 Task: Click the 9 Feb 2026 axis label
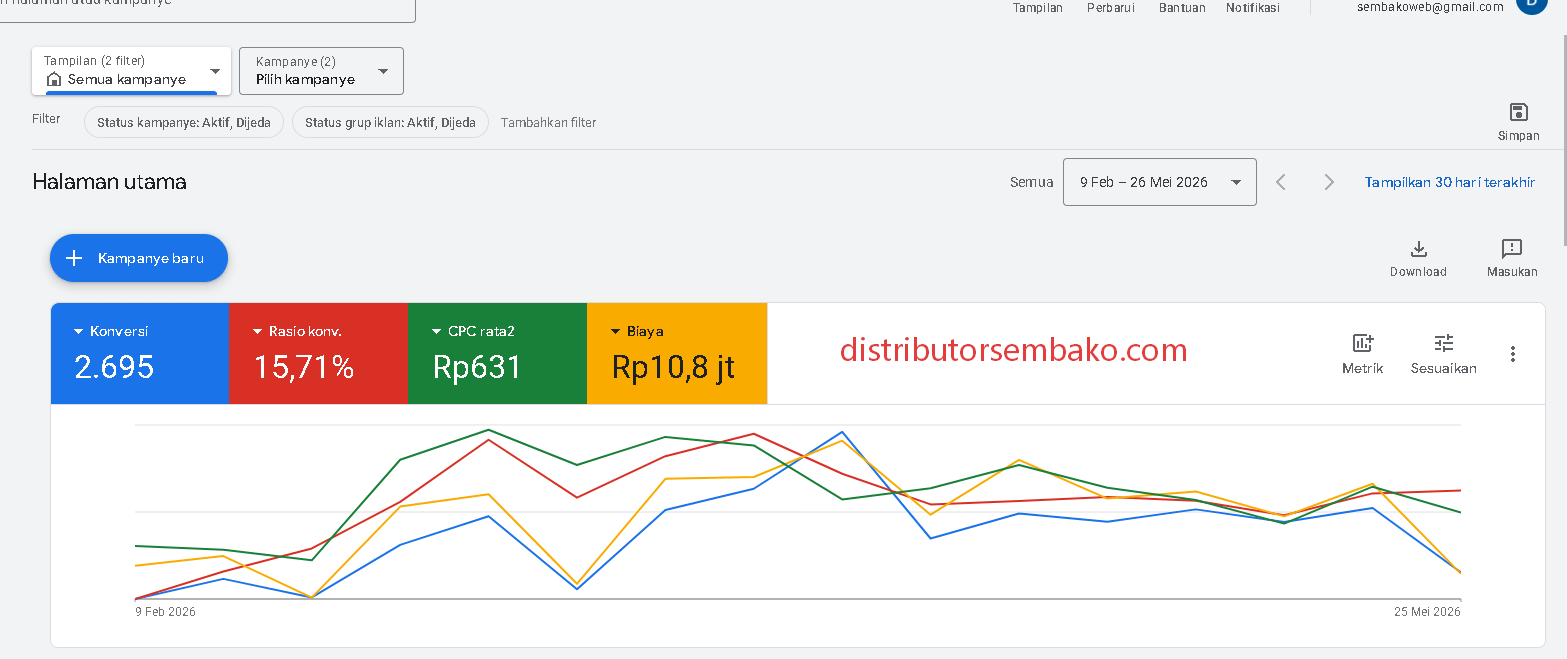coord(166,612)
